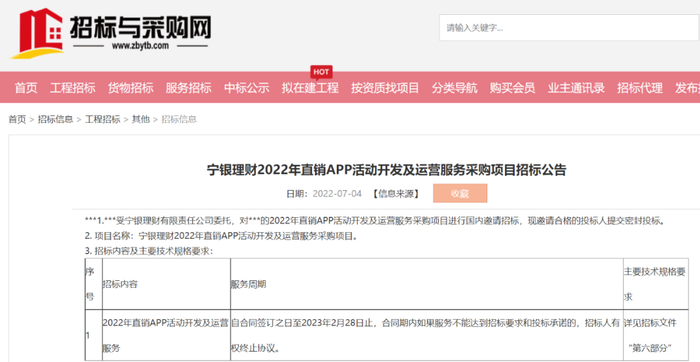The height and width of the screenshot is (362, 700).
Task: Click the line 3. 招标内容及主要技术规格要求
Action: coord(149,251)
